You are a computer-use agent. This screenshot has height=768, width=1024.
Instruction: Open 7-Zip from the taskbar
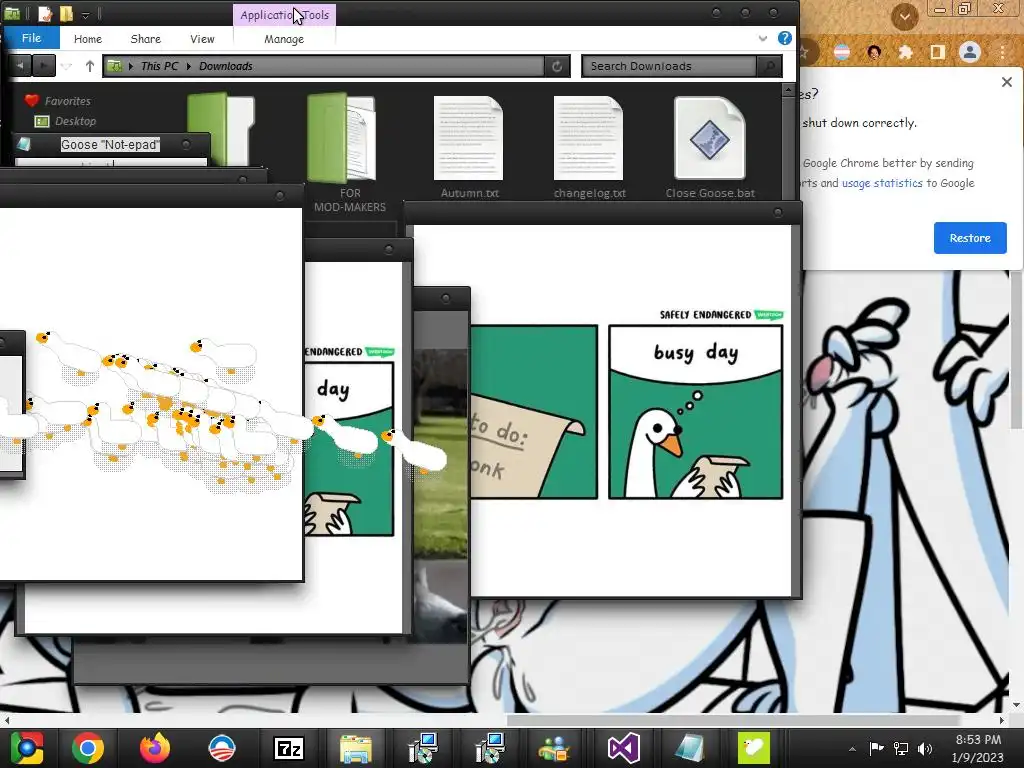click(x=289, y=748)
